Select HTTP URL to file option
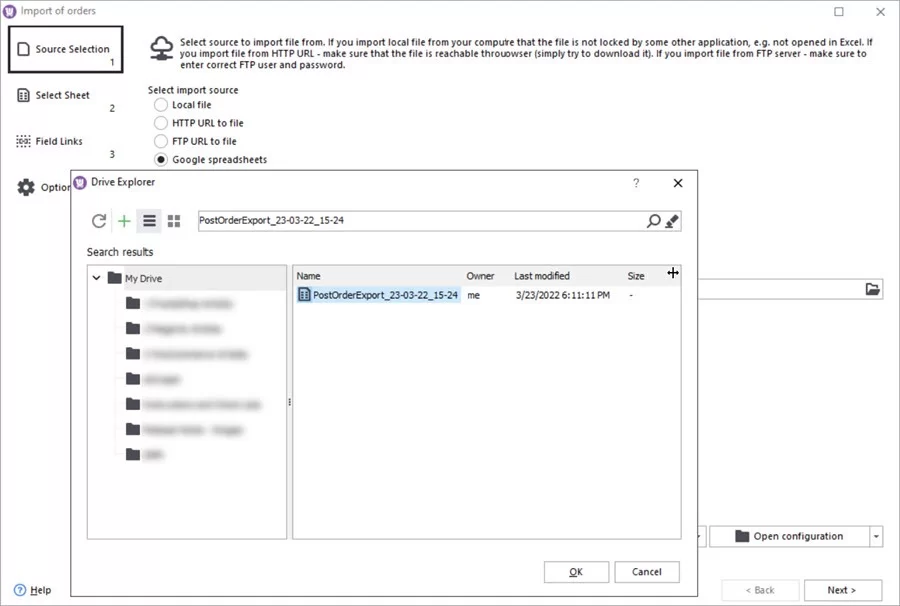This screenshot has height=606, width=900. [160, 123]
